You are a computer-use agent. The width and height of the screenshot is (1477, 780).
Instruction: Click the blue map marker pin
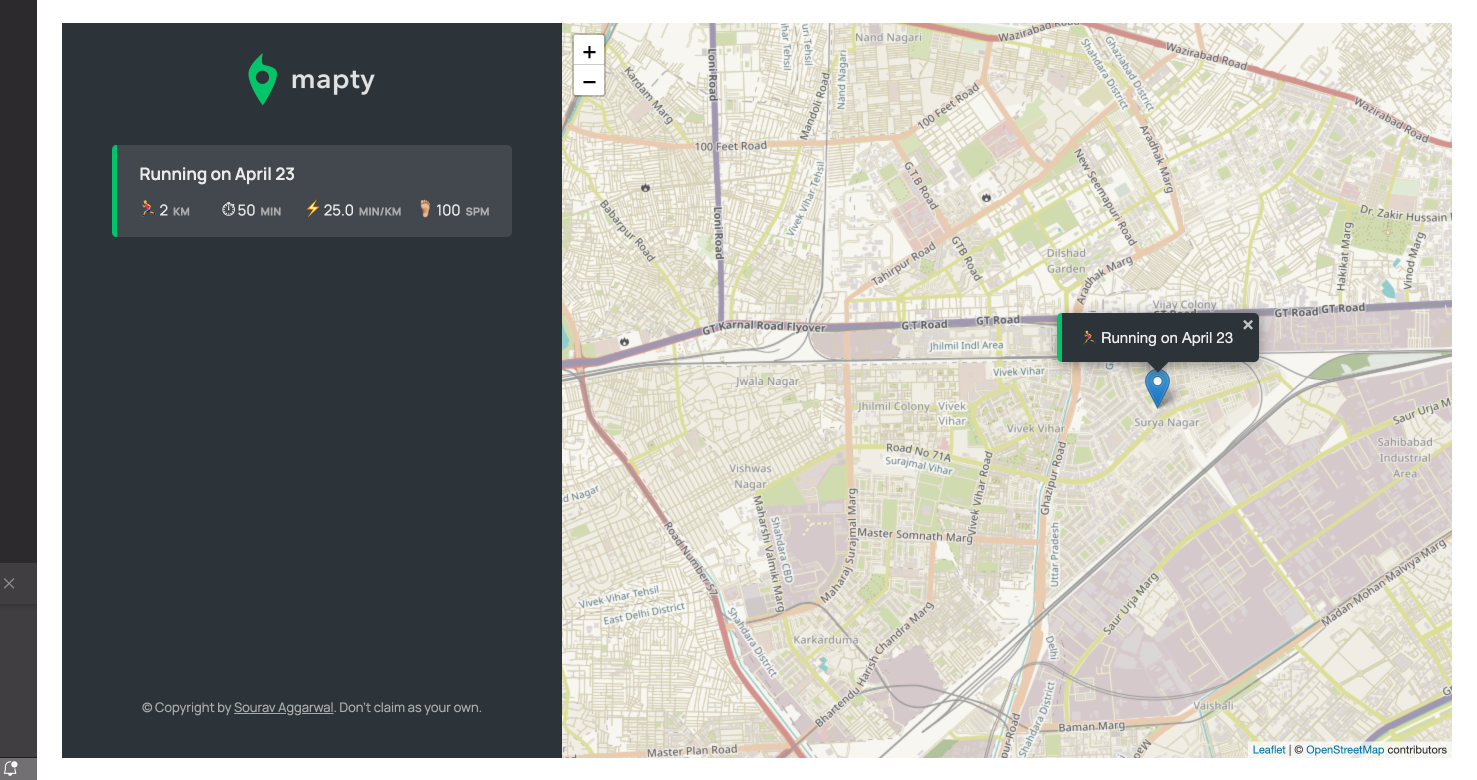(1157, 388)
